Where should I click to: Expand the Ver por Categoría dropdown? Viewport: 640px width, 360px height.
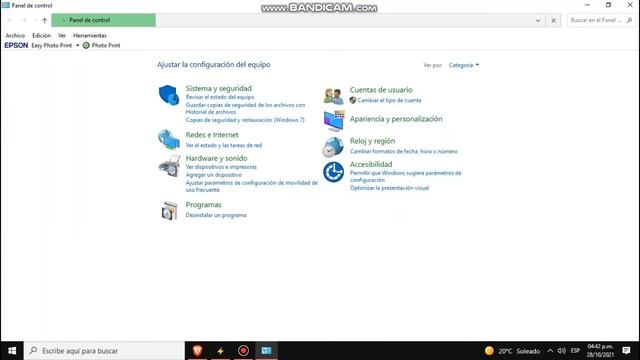click(464, 65)
